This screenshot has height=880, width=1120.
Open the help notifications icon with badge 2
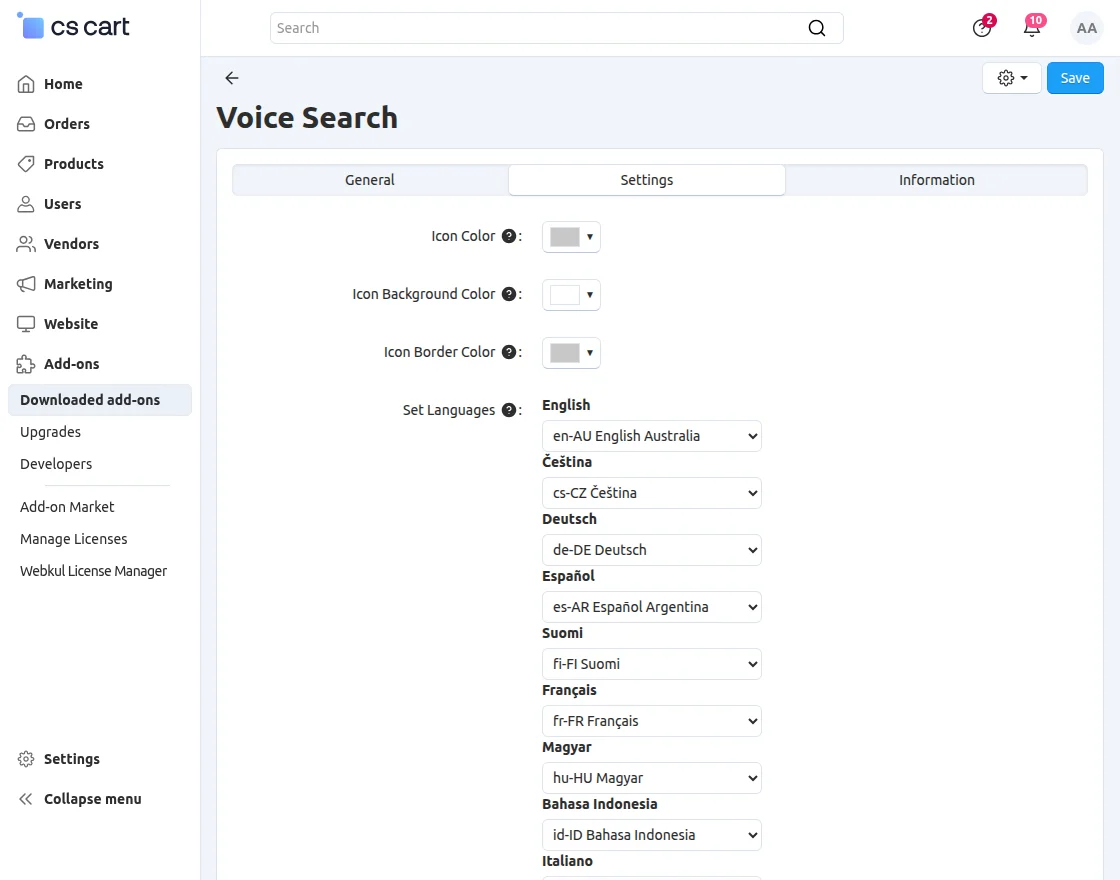pos(982,28)
